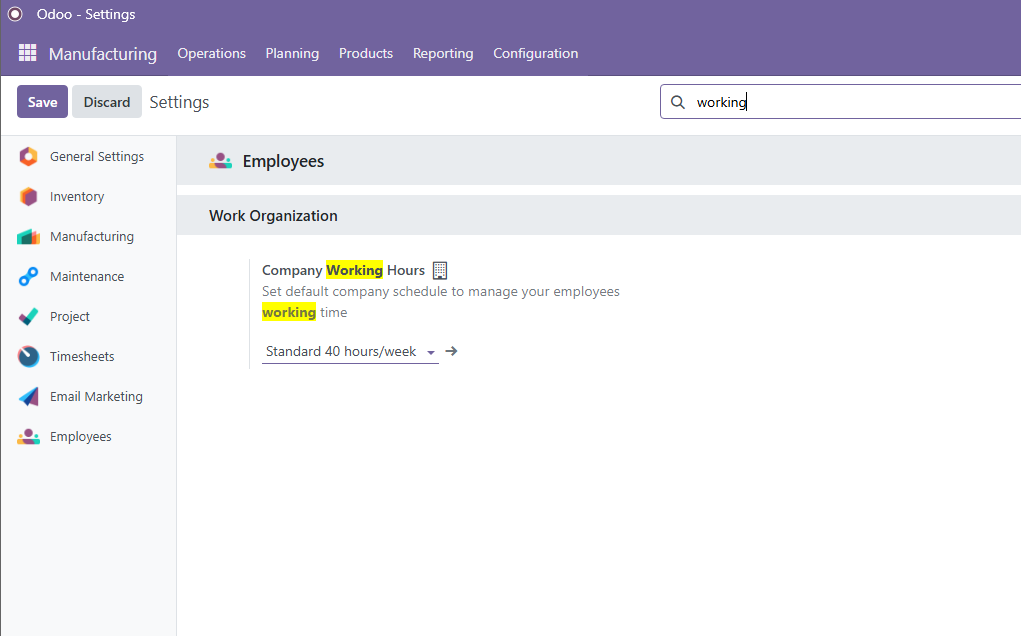Click into the settings search field

click(x=850, y=102)
